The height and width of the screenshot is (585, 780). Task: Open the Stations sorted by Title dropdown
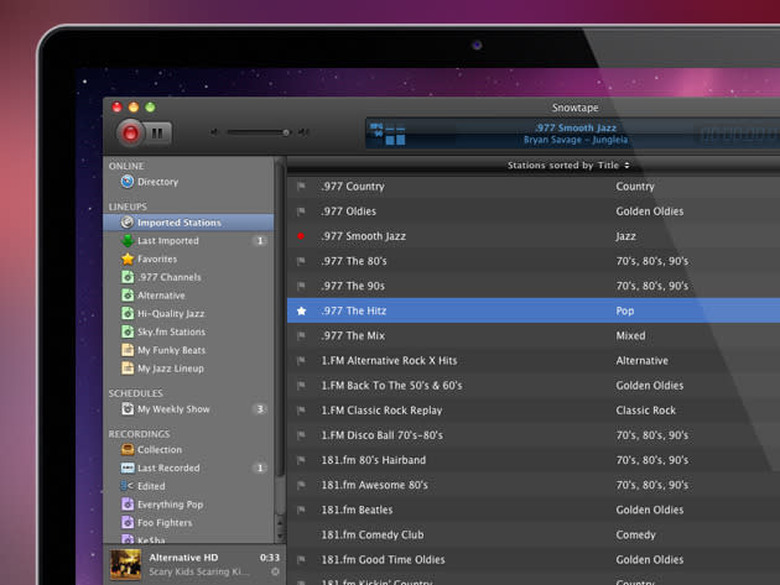(x=569, y=165)
